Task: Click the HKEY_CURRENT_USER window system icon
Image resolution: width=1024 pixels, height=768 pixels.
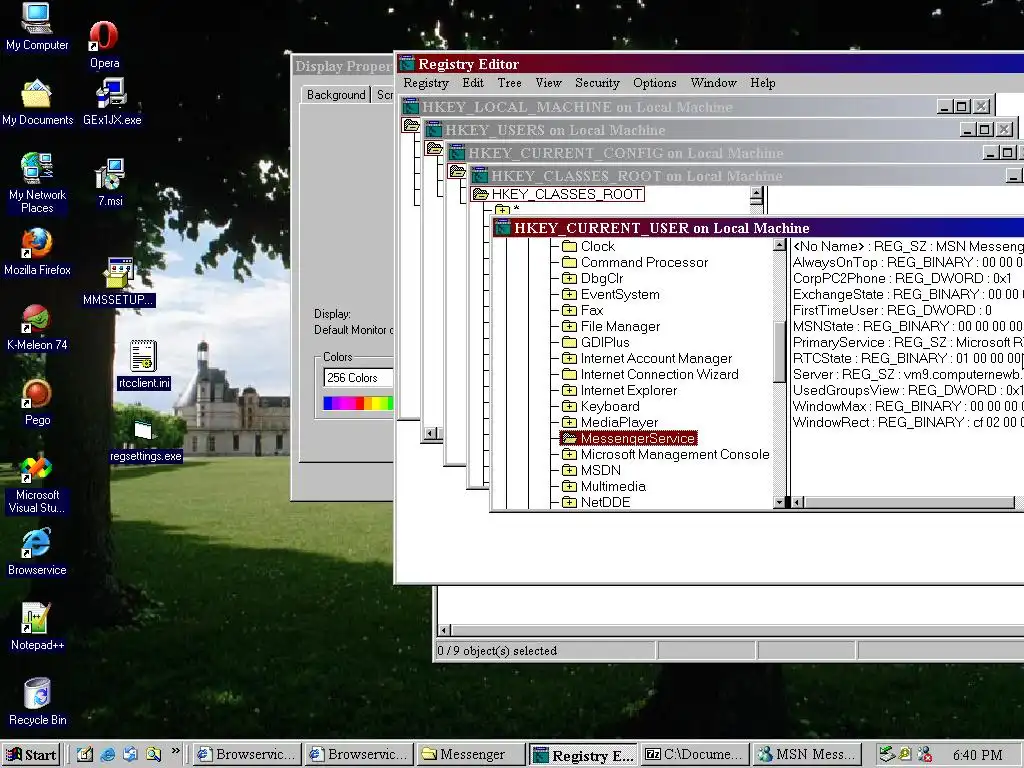Action: click(x=502, y=228)
